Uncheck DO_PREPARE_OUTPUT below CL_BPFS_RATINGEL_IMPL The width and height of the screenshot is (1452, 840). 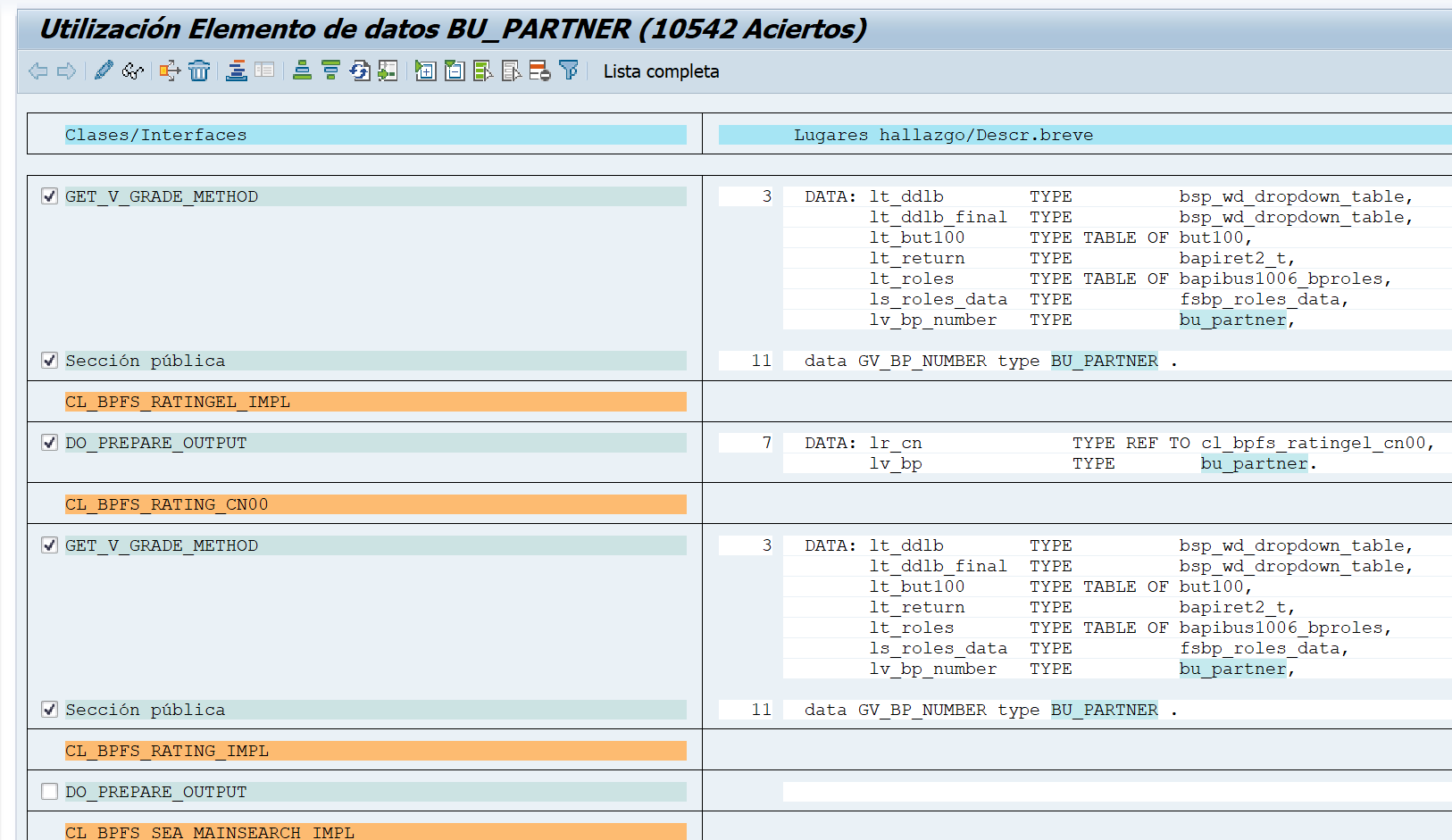50,443
